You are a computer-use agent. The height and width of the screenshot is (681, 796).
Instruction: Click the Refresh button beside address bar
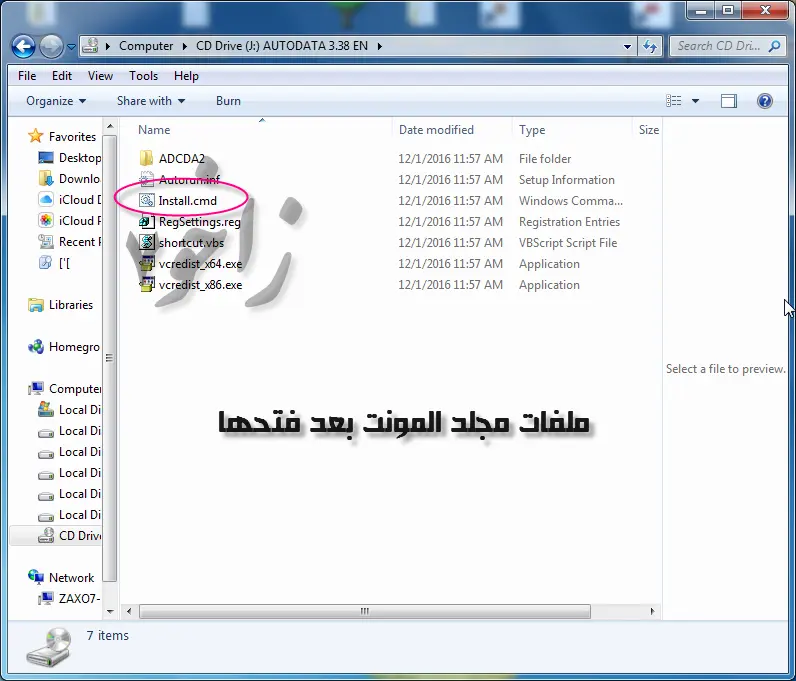[650, 46]
